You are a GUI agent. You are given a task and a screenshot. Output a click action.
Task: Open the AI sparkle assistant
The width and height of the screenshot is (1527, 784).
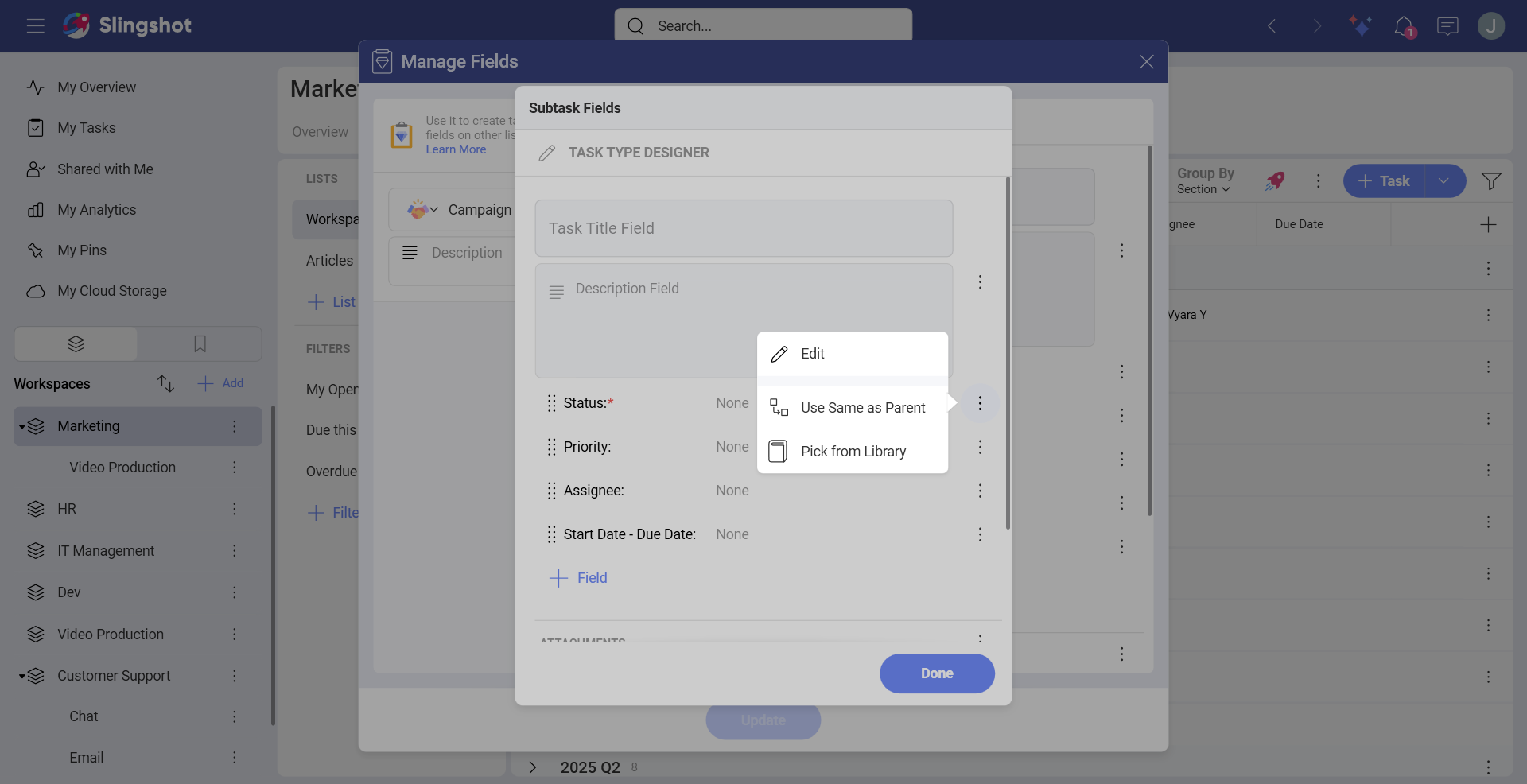pyautogui.click(x=1360, y=26)
